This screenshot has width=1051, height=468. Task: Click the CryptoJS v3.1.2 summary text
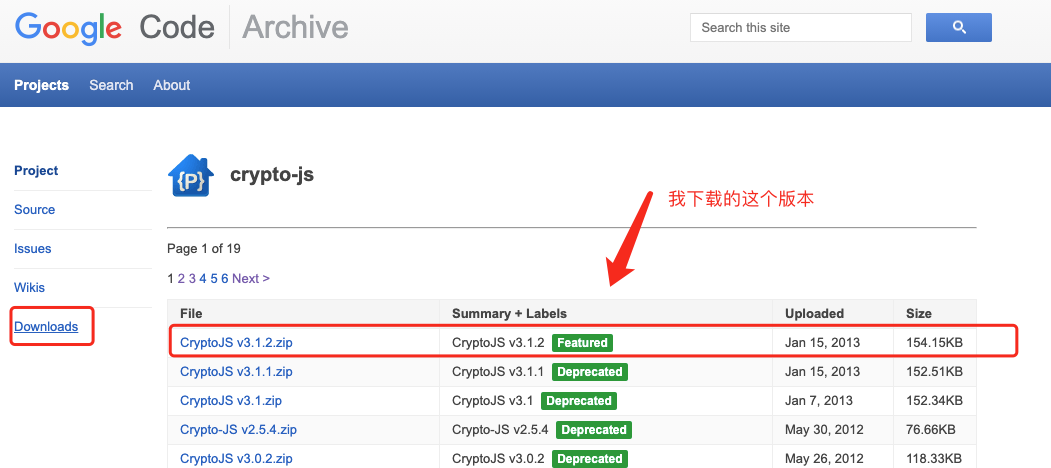click(x=498, y=343)
